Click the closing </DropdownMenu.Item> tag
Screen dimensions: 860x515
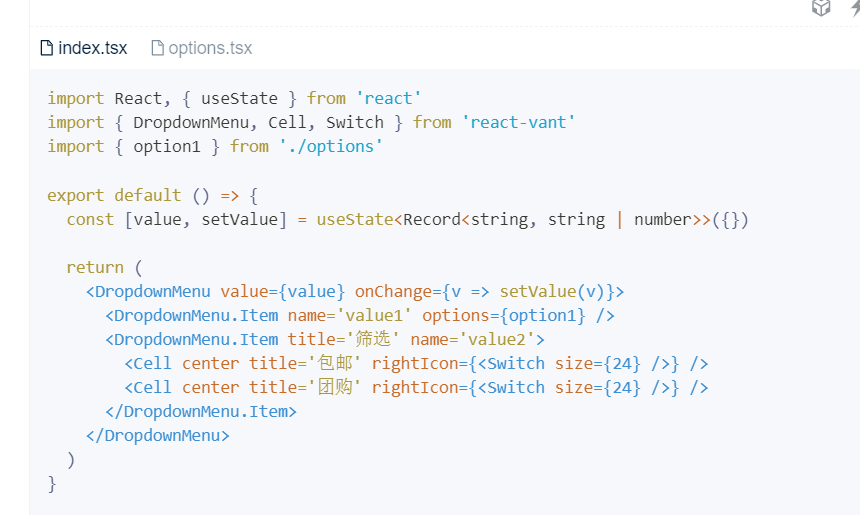pyautogui.click(x=201, y=411)
